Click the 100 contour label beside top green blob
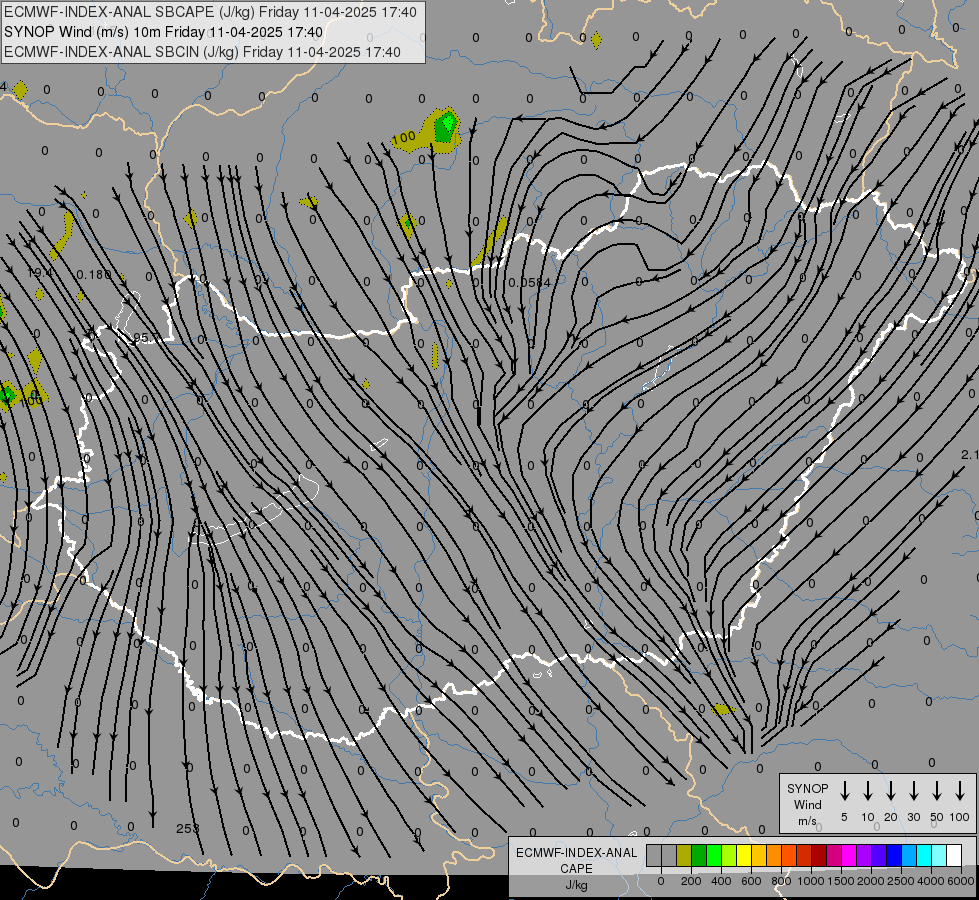Image resolution: width=979 pixels, height=900 pixels. pos(403,137)
